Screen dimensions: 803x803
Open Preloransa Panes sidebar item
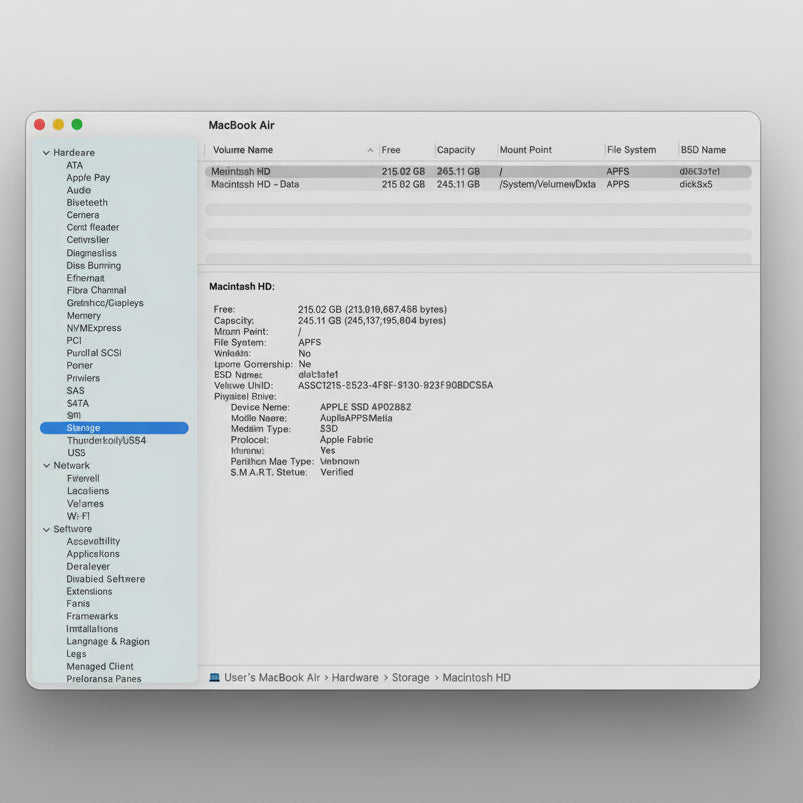coord(103,679)
